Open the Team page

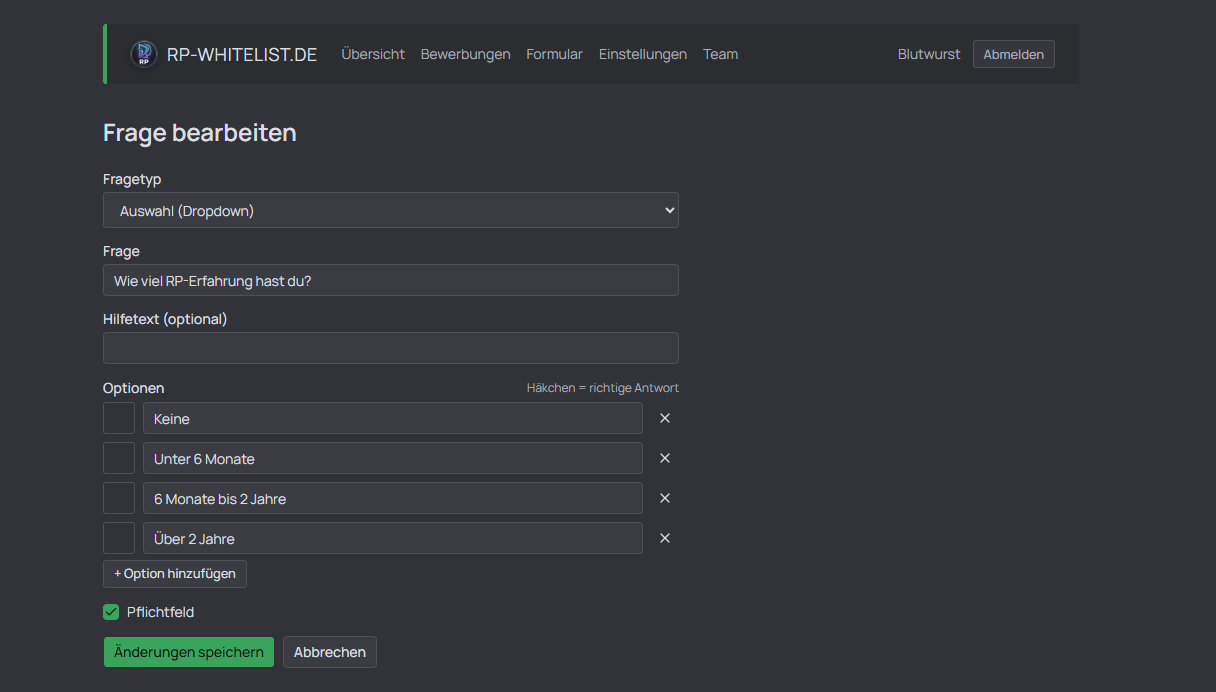[x=720, y=54]
